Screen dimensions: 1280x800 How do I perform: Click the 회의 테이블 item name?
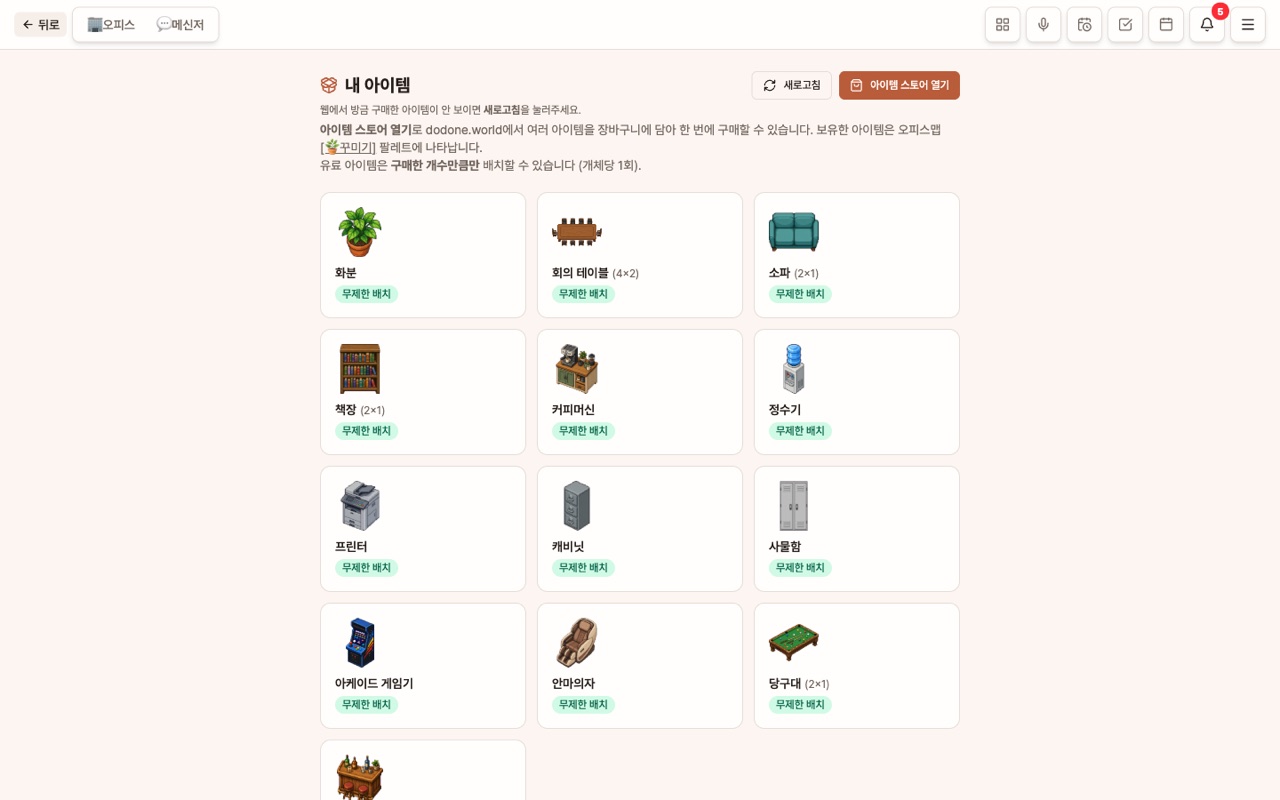pos(580,273)
